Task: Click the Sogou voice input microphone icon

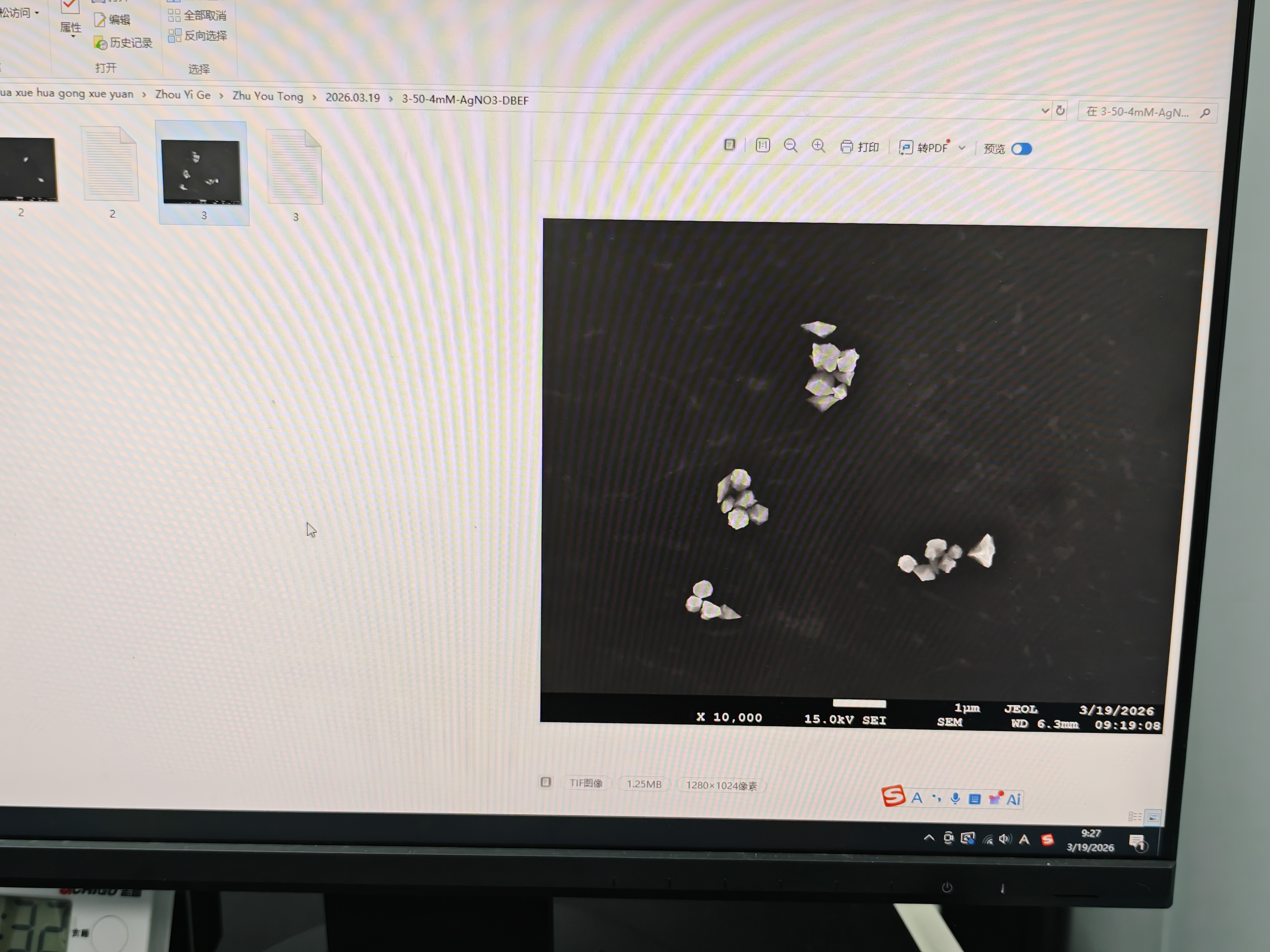Action: [x=955, y=798]
